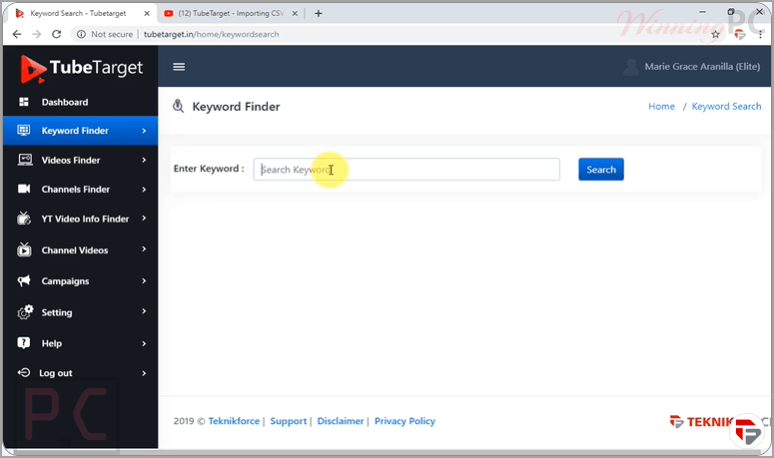
Task: Open a new browser tab
Action: click(318, 13)
